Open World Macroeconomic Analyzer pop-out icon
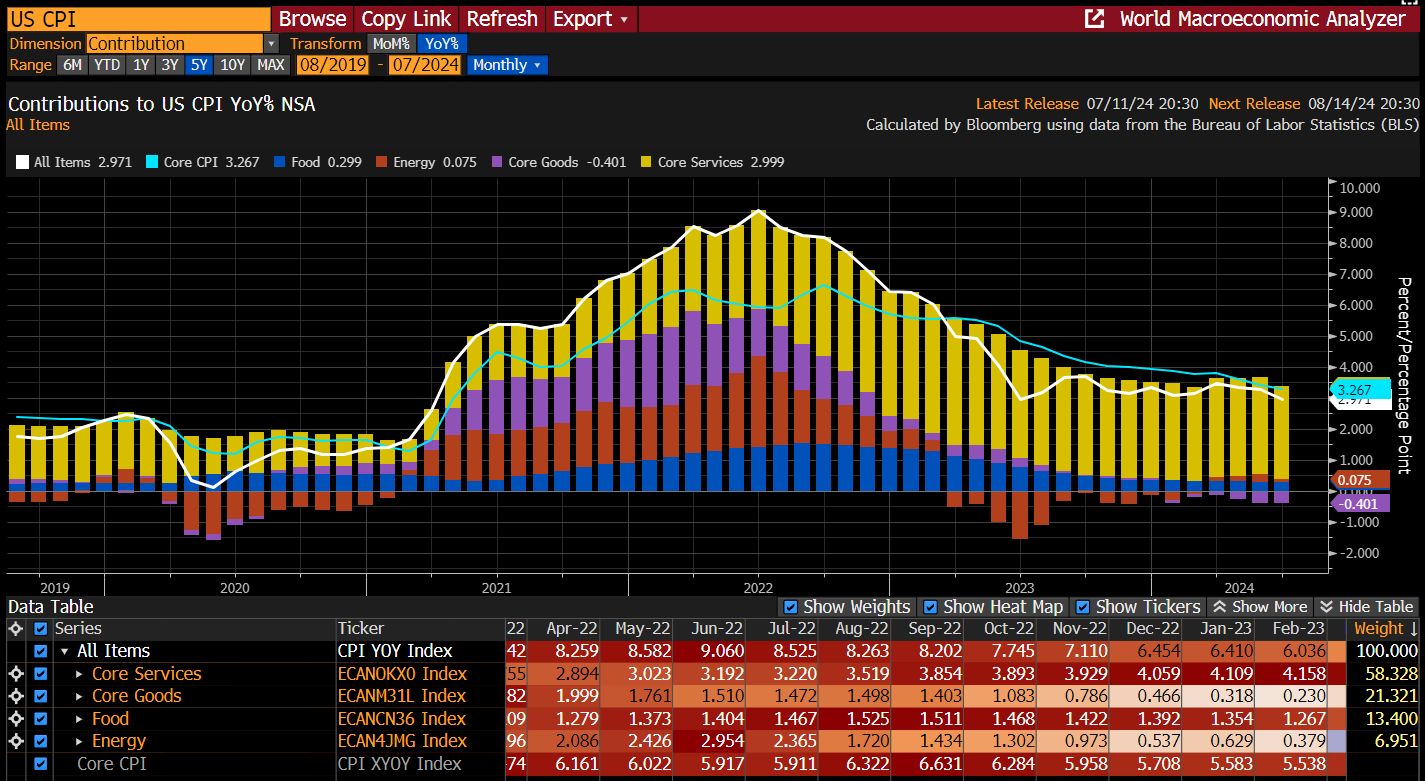1425x781 pixels. coord(1095,19)
